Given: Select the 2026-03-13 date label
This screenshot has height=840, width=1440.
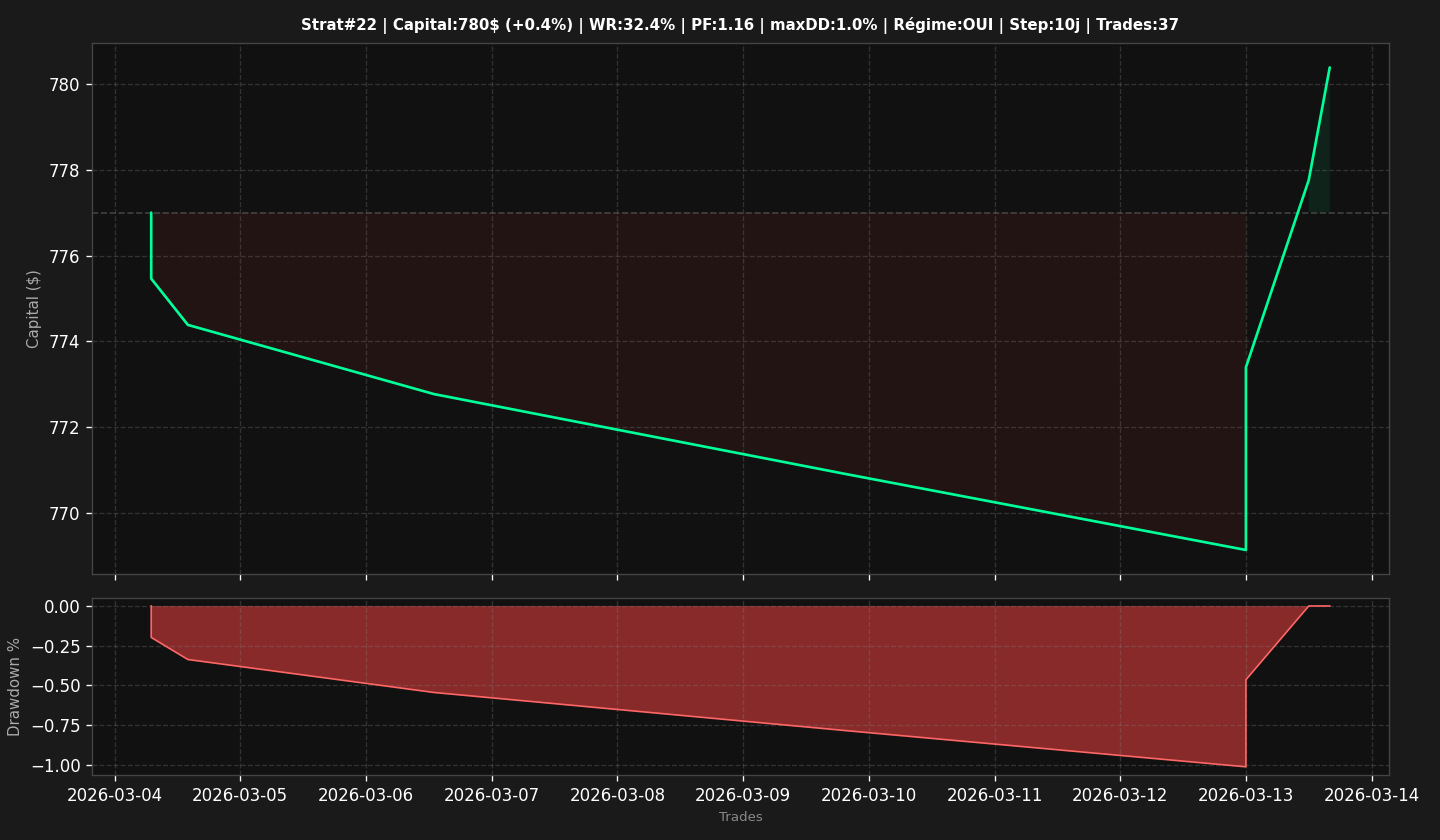Looking at the screenshot, I should coord(1246,795).
